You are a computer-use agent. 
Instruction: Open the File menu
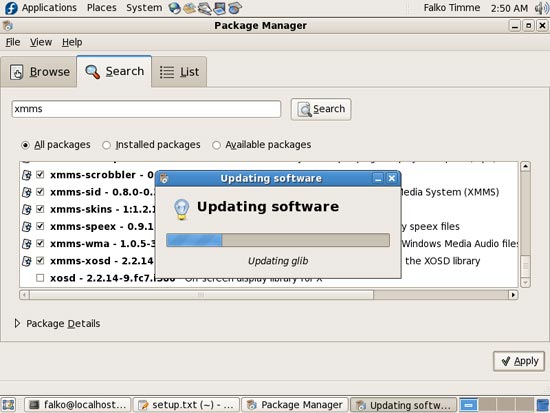[13, 42]
